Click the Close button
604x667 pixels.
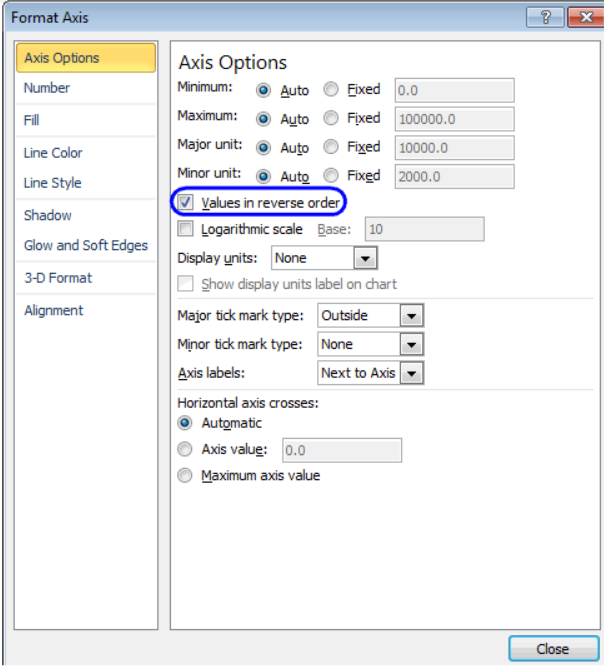[554, 649]
